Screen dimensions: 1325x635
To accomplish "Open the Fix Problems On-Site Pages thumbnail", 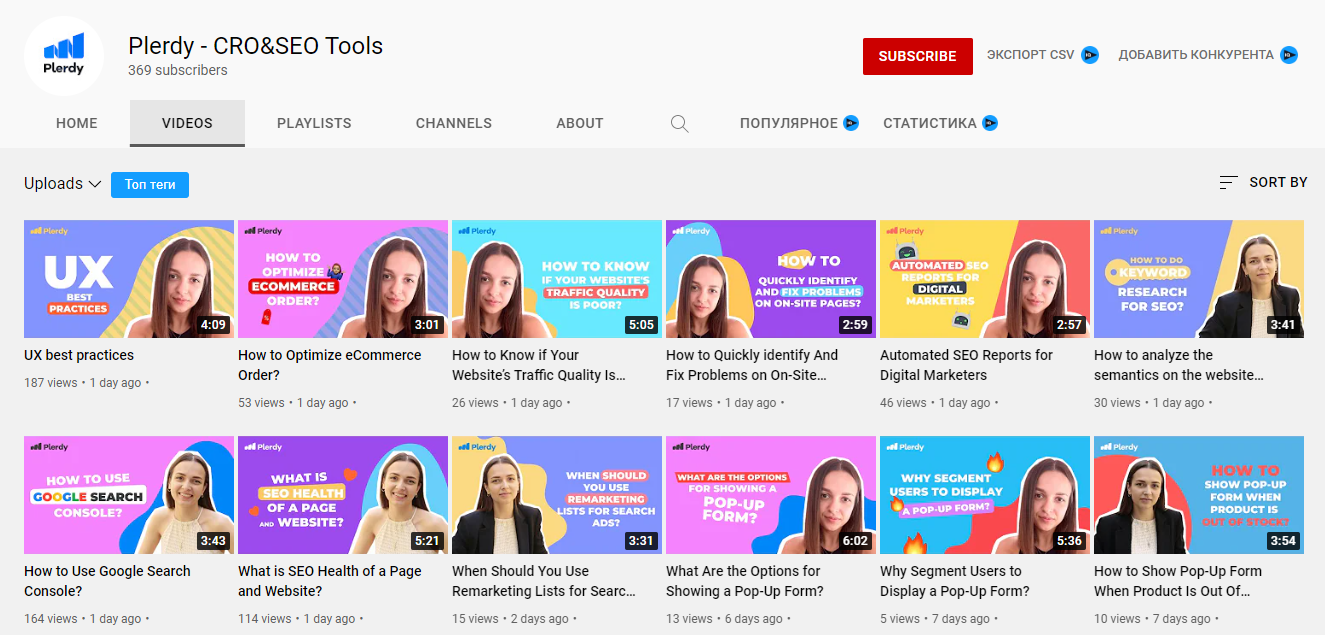I will click(x=771, y=279).
